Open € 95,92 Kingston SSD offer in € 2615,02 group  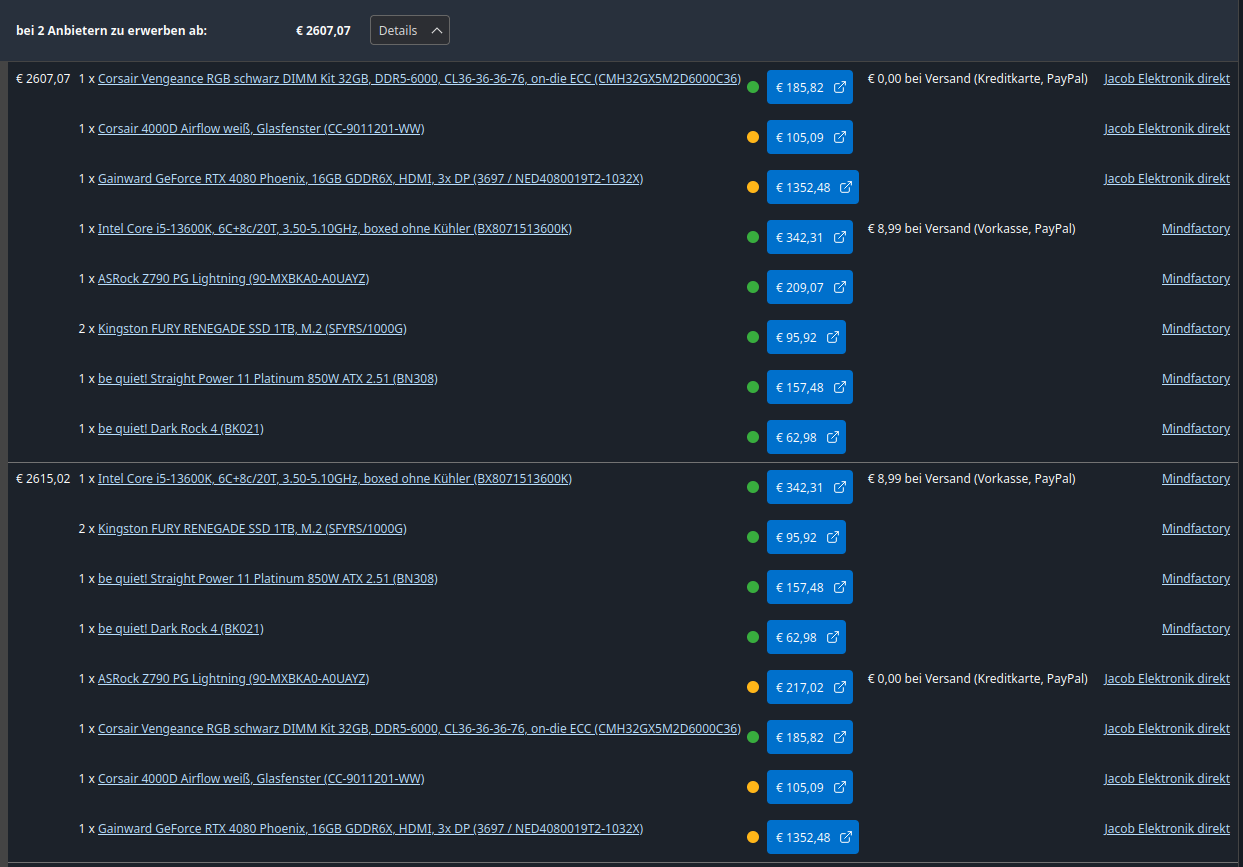coord(806,537)
